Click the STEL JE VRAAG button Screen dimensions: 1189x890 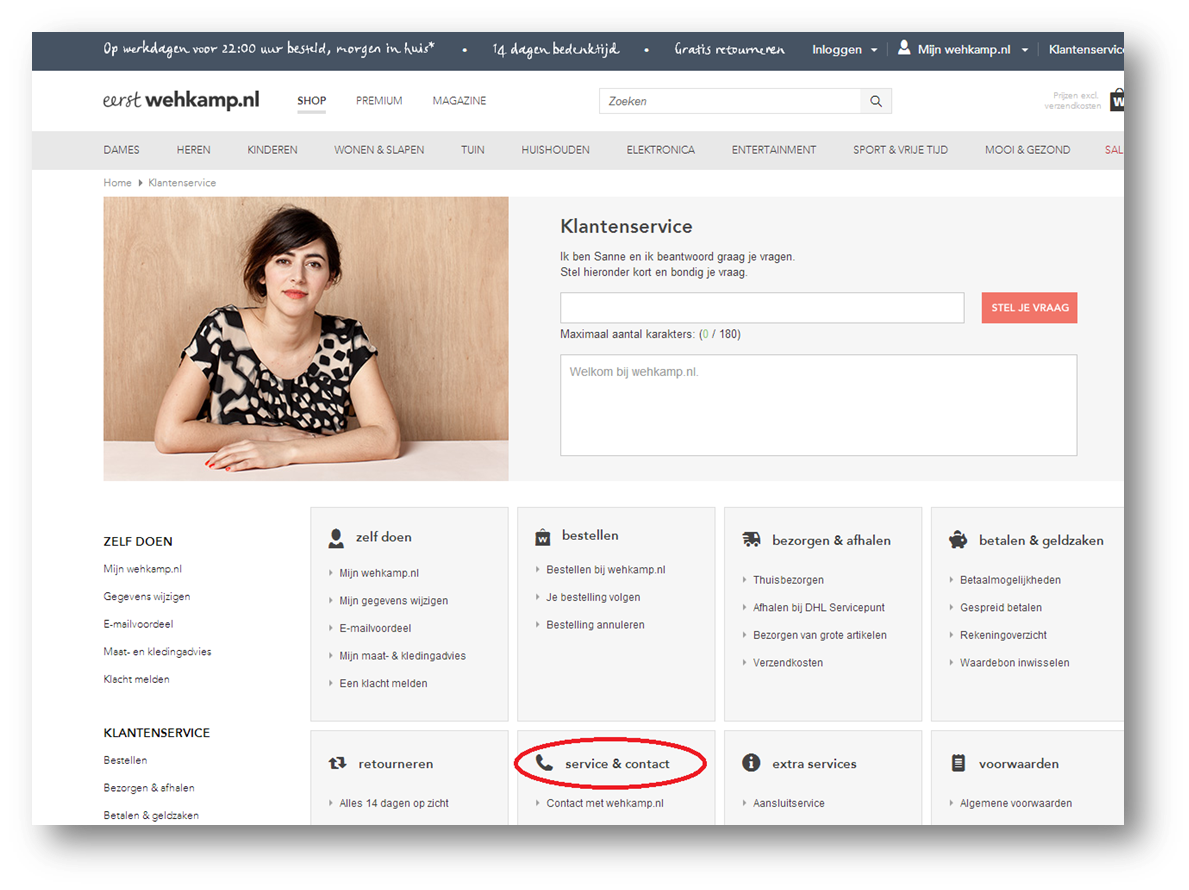pyautogui.click(x=1029, y=308)
